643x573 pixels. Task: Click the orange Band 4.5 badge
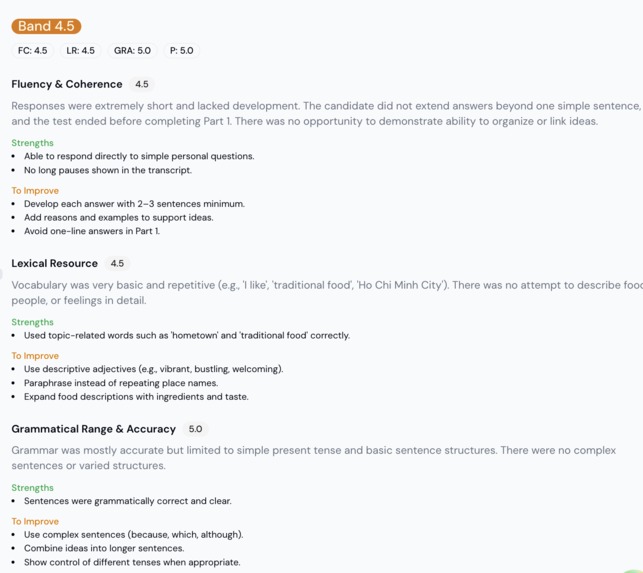click(46, 26)
